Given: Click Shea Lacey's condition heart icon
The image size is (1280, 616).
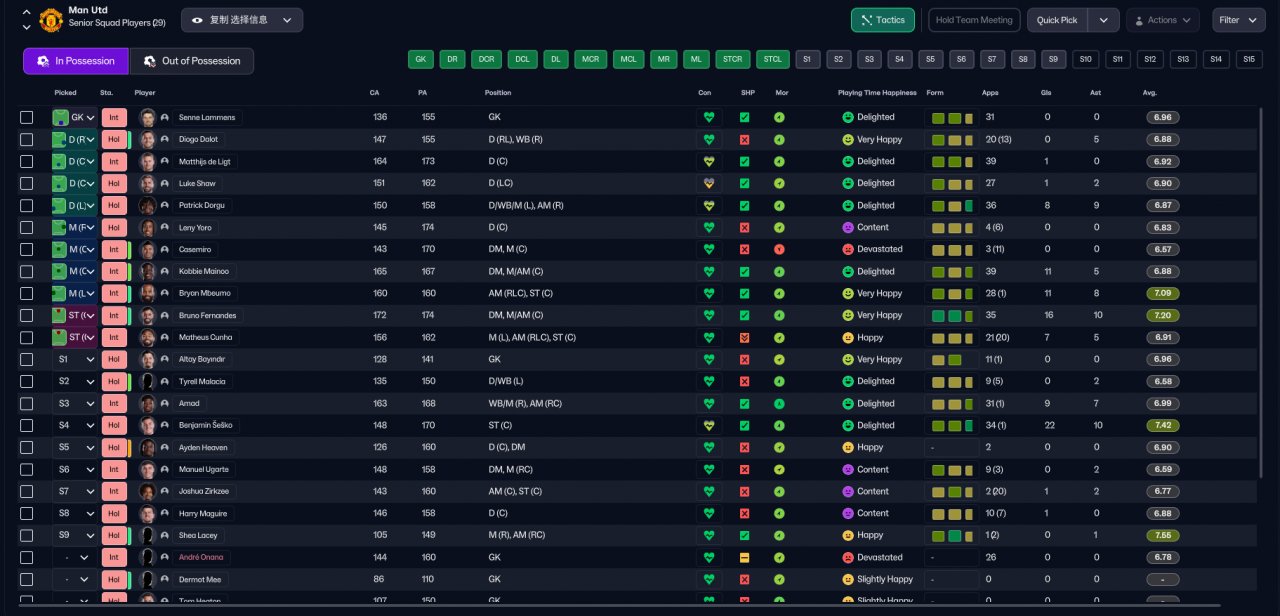Looking at the screenshot, I should [709, 535].
